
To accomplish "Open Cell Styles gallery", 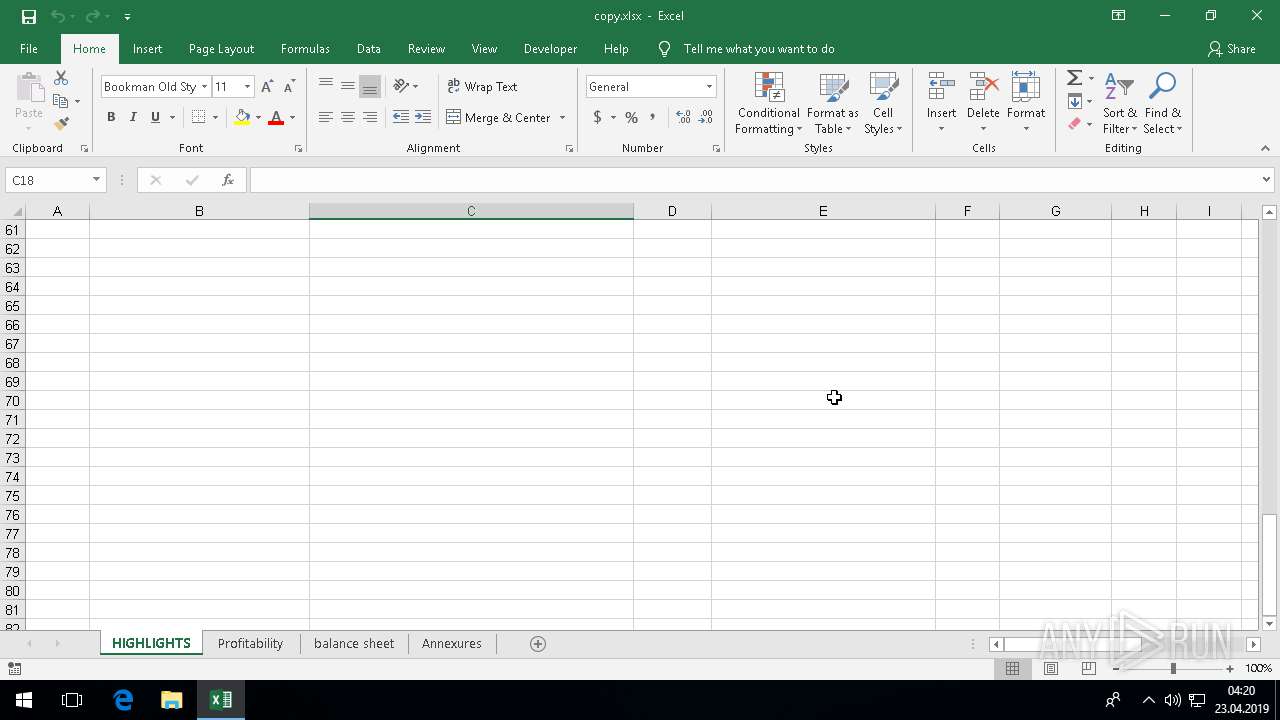I will [x=883, y=103].
